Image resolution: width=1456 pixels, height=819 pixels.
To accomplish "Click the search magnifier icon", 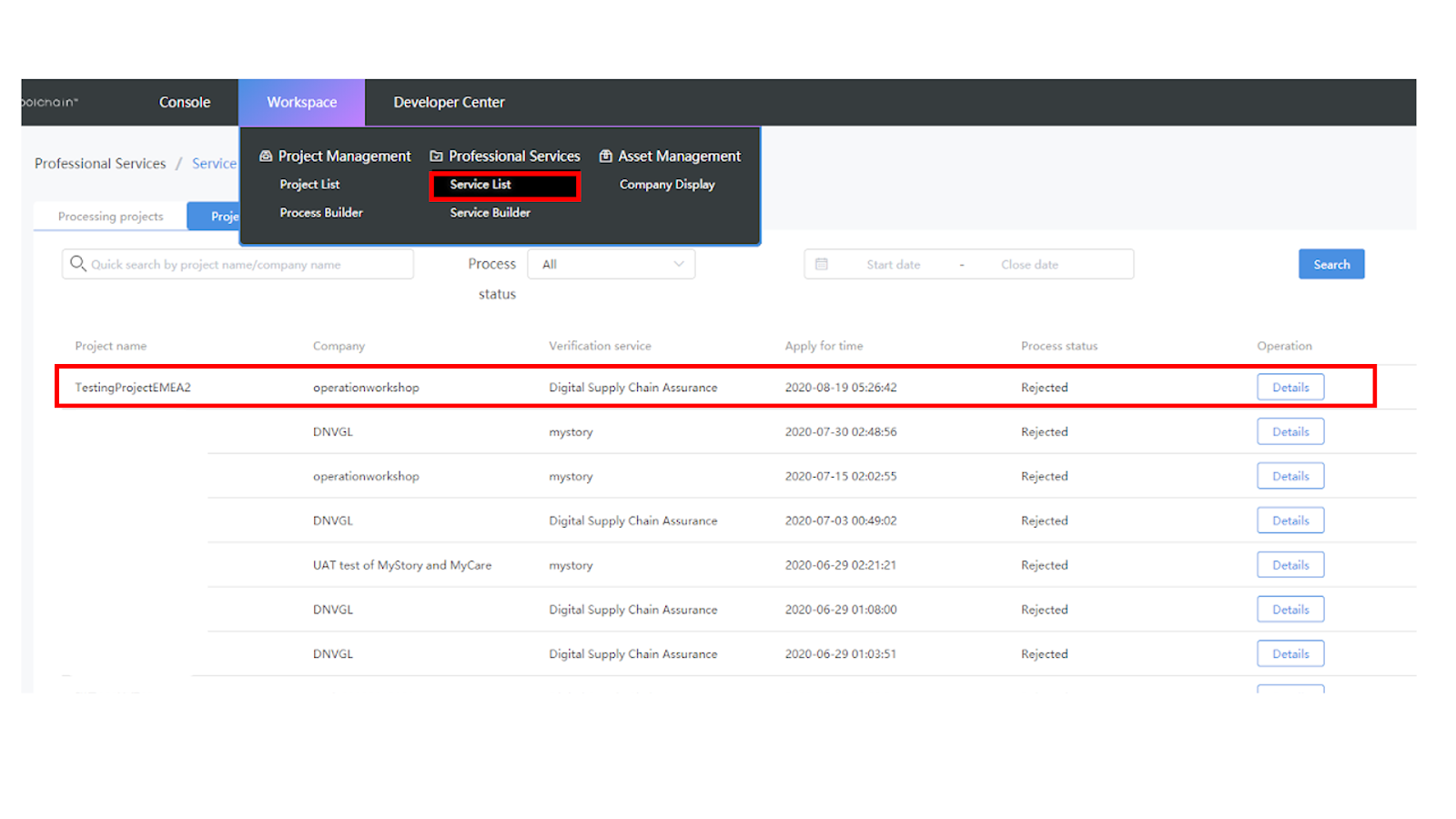I will tap(78, 264).
